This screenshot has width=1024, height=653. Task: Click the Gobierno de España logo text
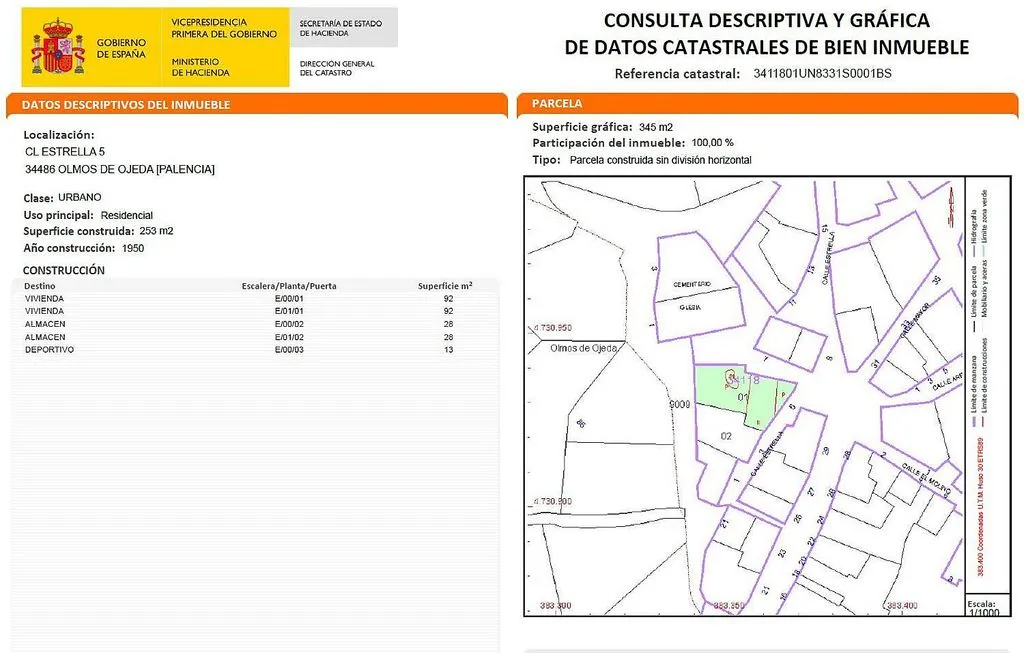point(121,48)
